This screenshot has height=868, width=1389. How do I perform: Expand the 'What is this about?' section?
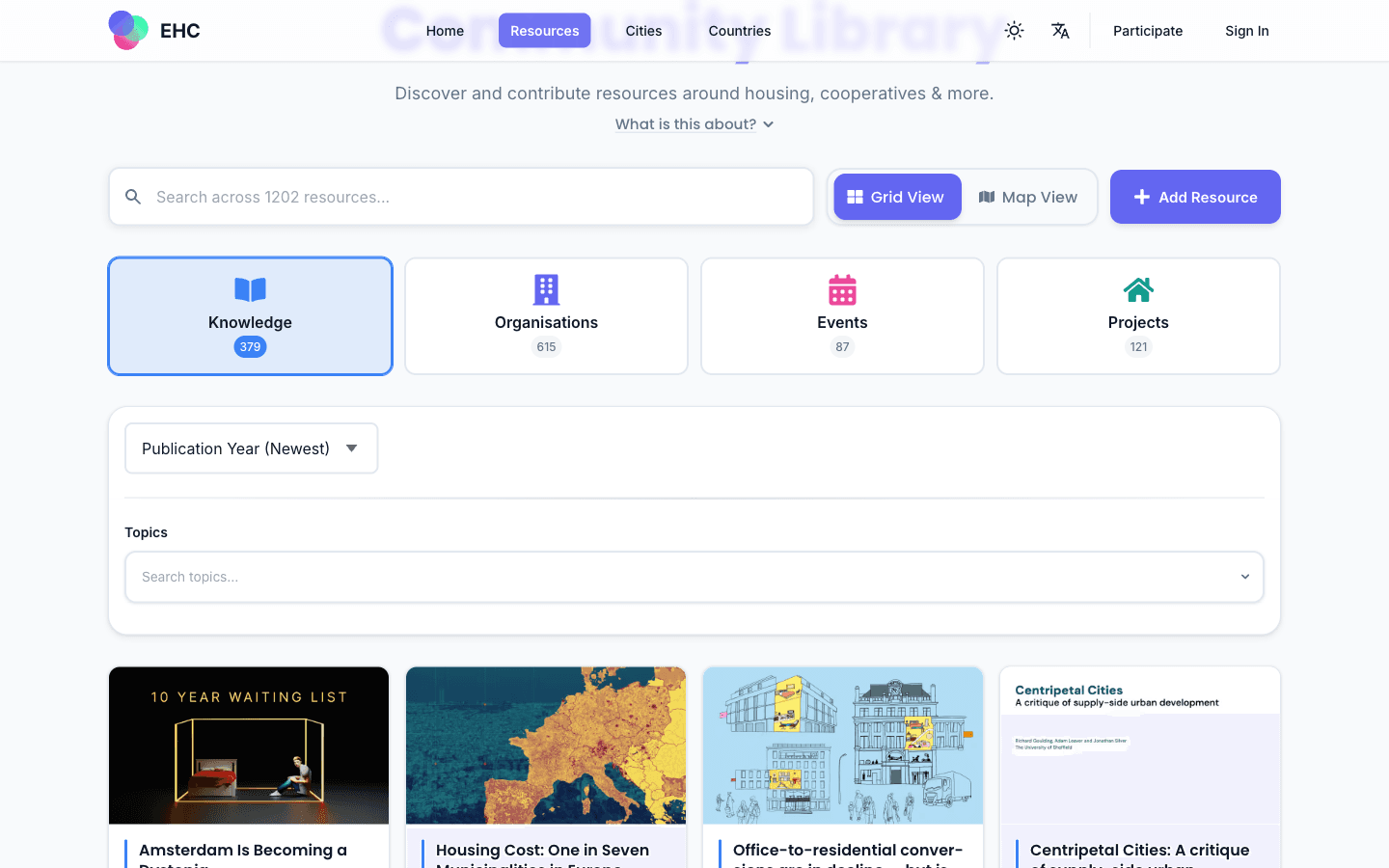tap(694, 123)
